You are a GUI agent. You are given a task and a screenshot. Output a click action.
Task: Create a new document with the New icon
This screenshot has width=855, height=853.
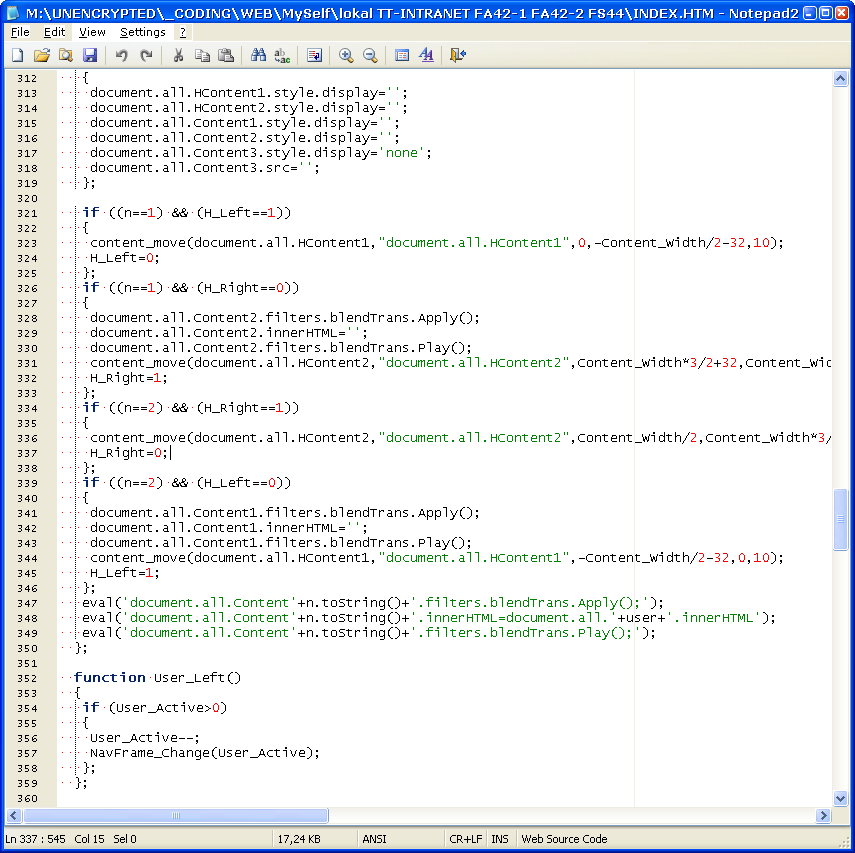(x=18, y=55)
